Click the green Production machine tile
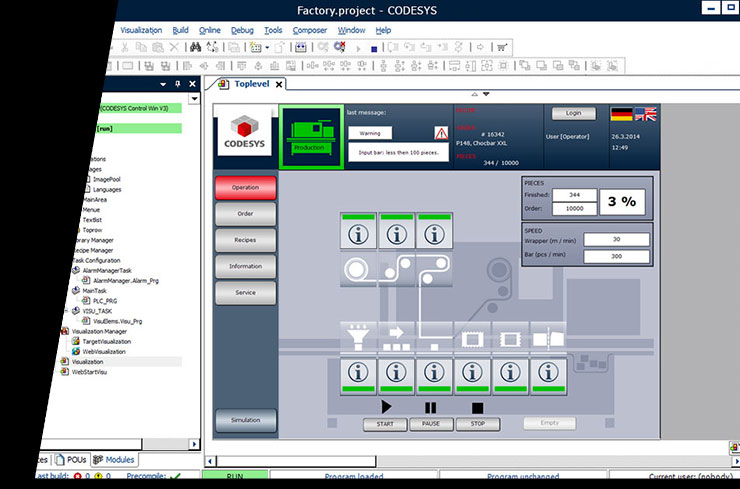The height and width of the screenshot is (489, 740). [x=311, y=137]
